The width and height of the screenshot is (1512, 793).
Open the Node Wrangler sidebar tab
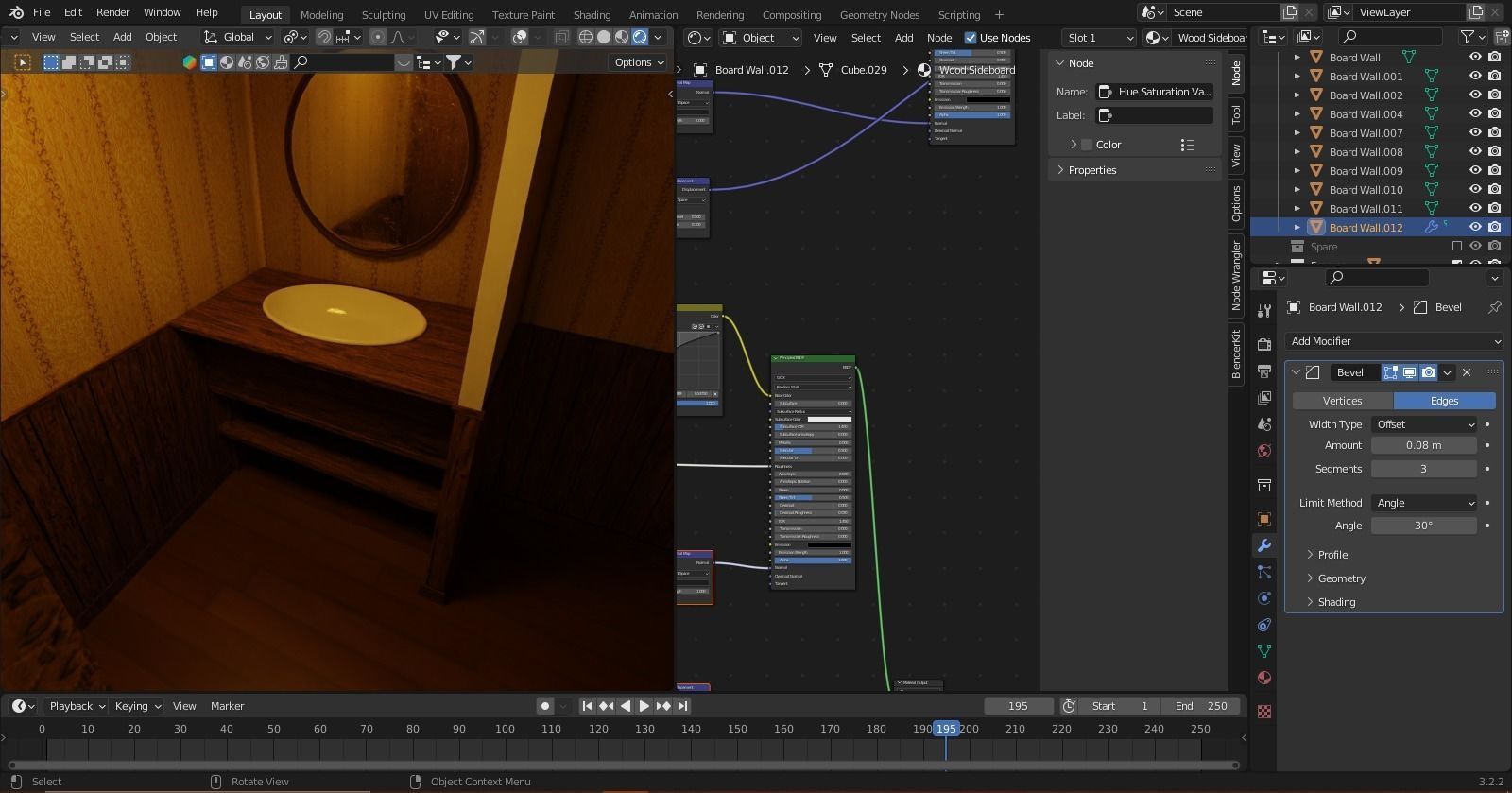(x=1236, y=275)
